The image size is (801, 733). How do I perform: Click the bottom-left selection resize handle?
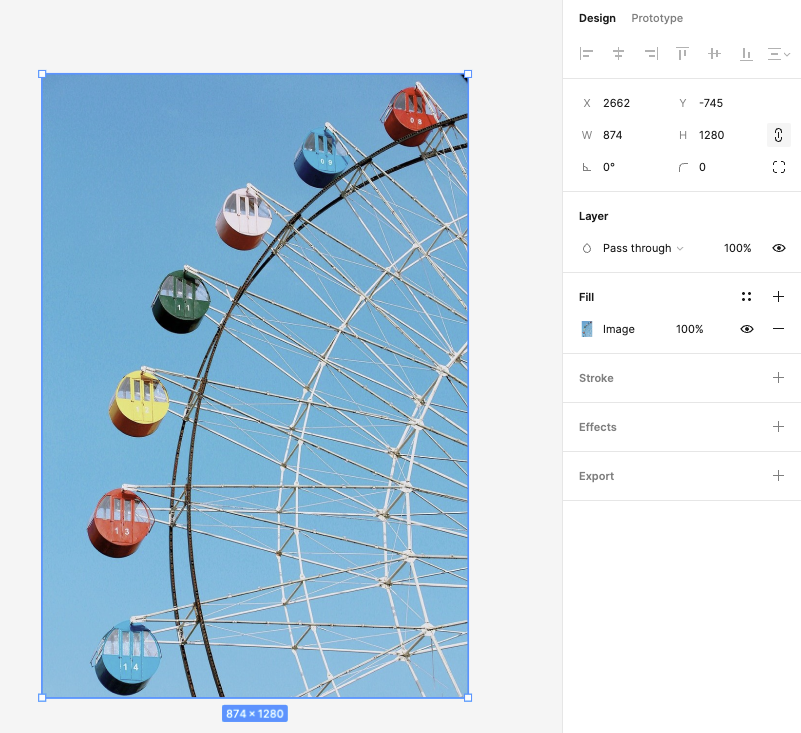[x=42, y=698]
